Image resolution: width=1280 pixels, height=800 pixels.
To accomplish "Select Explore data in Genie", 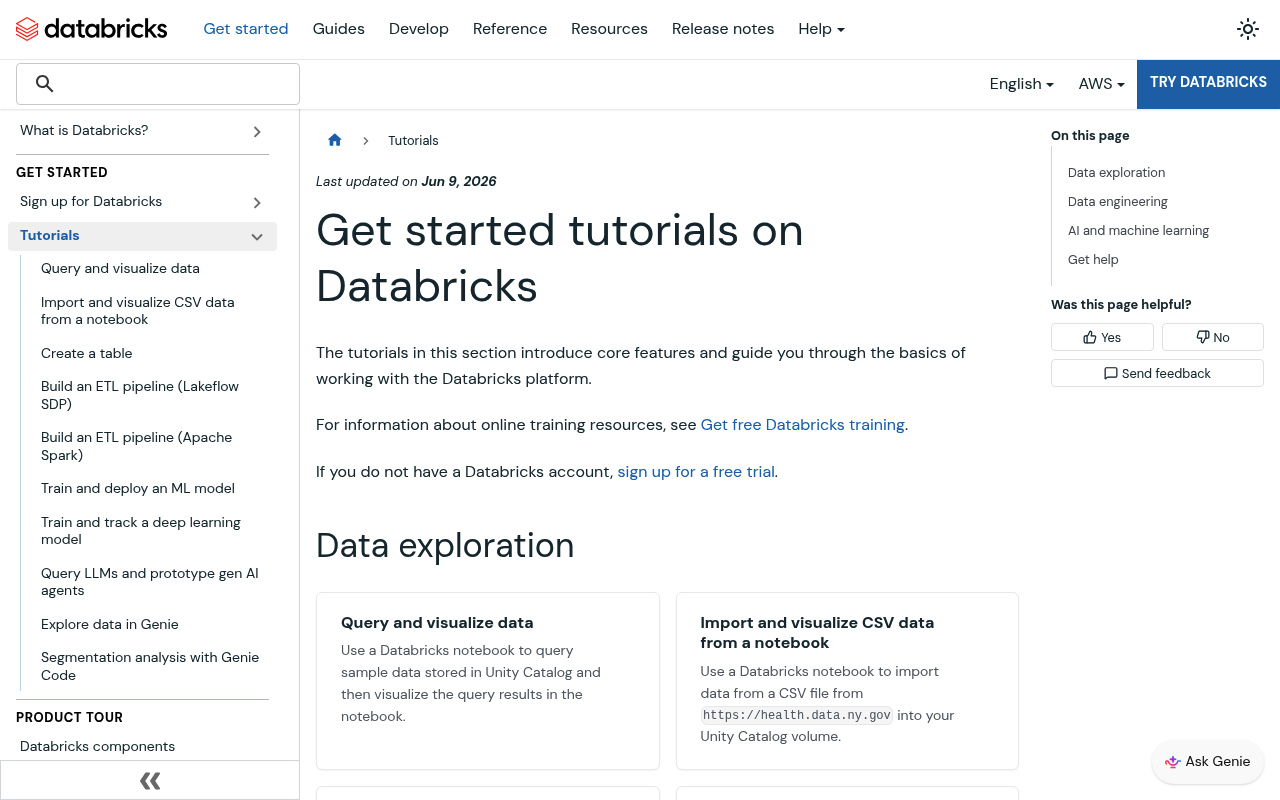I will pyautogui.click(x=110, y=625).
